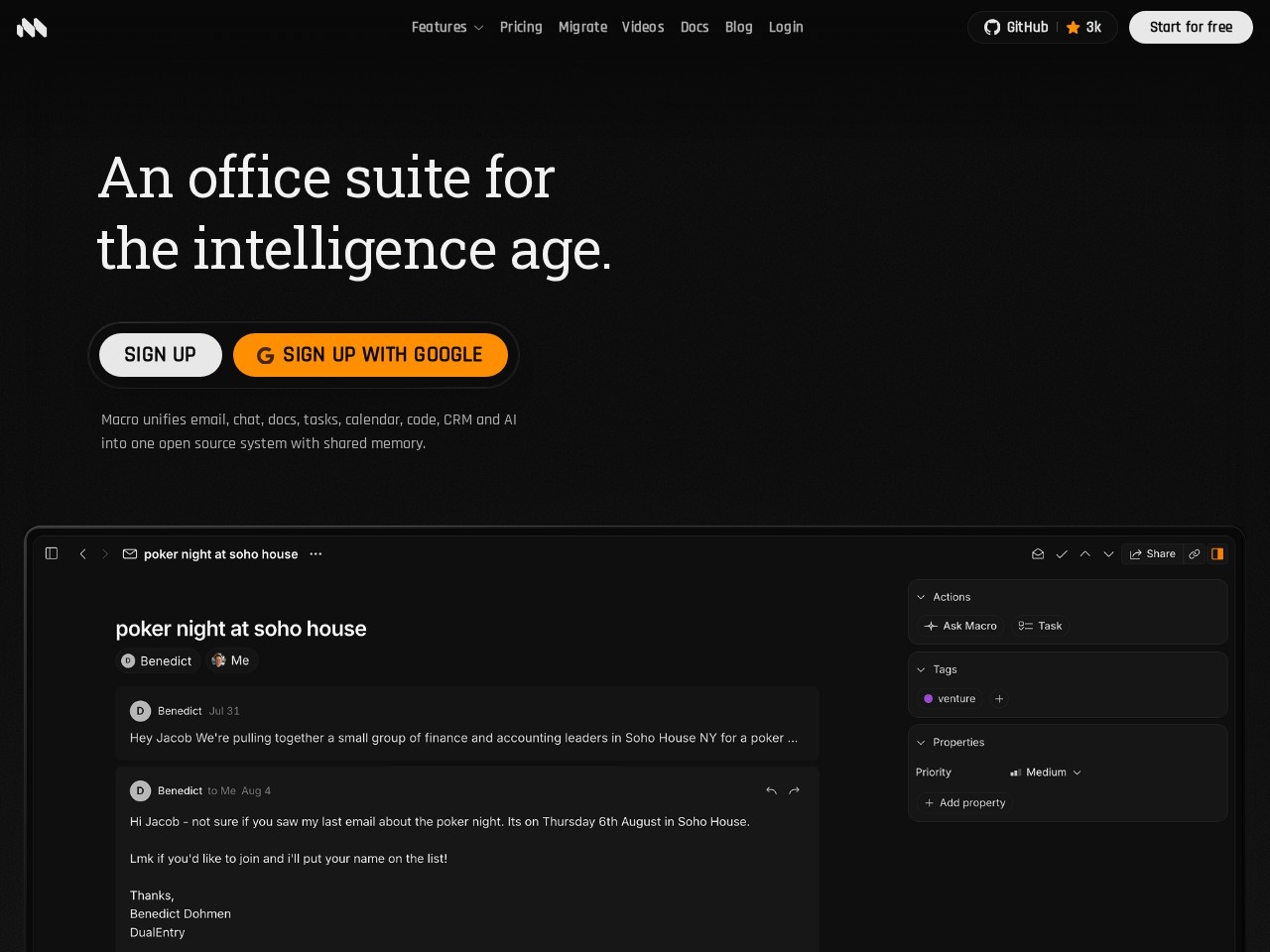Toggle the left sidebar panel icon
Image resolution: width=1270 pixels, height=952 pixels.
click(52, 553)
